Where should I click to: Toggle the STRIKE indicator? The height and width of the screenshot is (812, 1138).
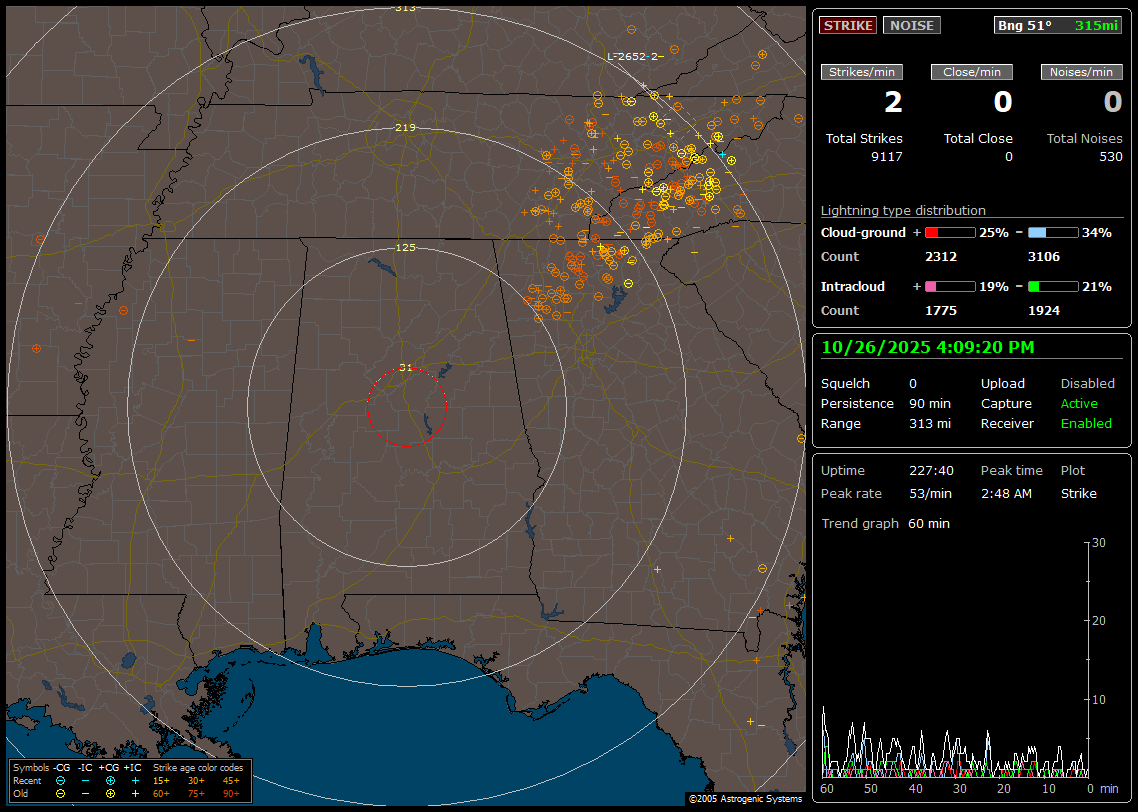pos(848,25)
